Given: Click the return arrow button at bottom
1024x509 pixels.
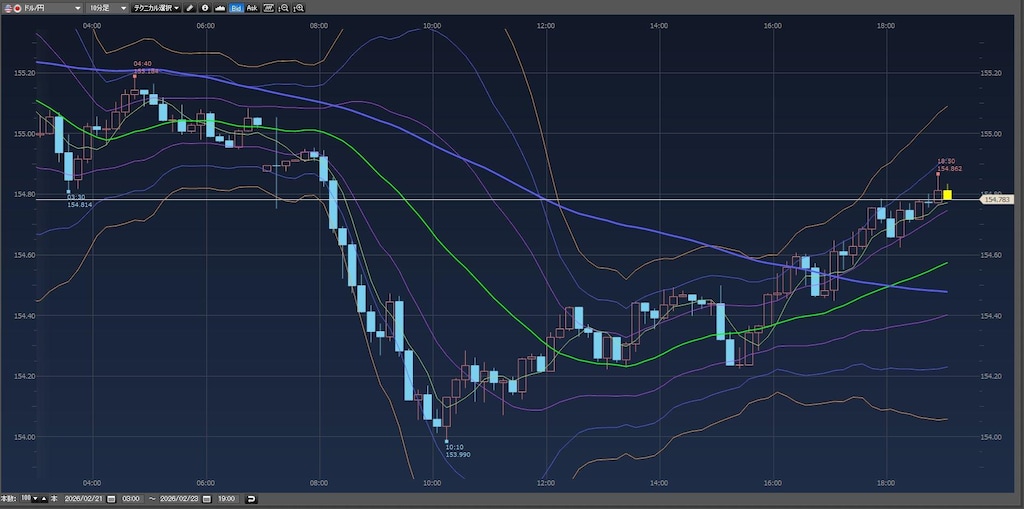Looking at the screenshot, I should tap(251, 498).
